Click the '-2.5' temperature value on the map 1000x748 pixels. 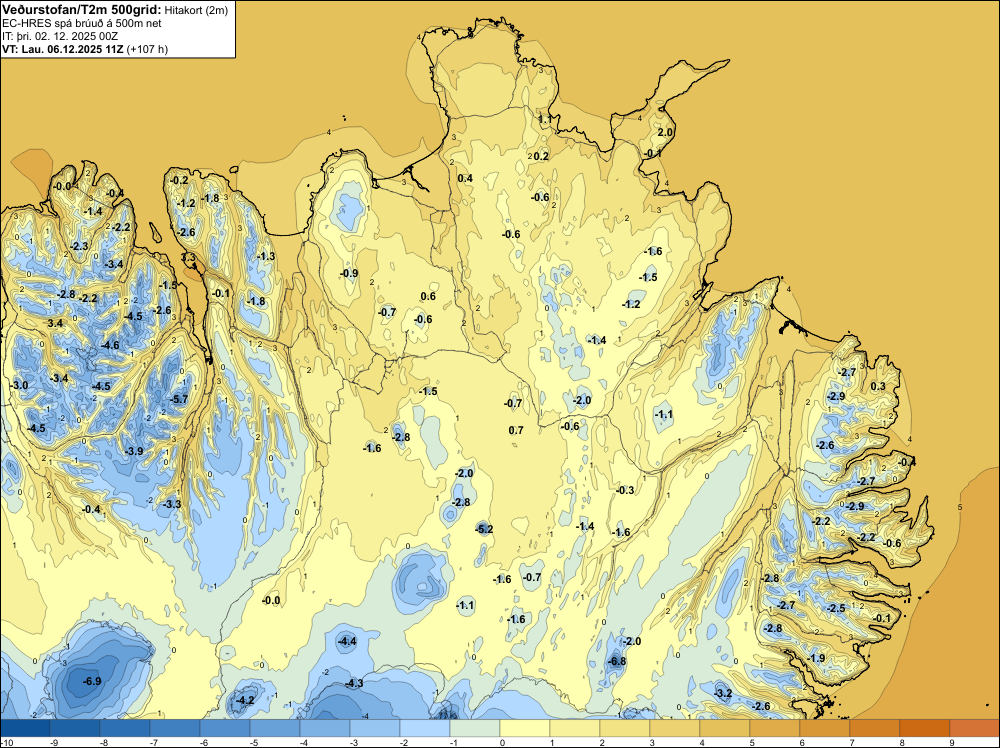point(836,608)
